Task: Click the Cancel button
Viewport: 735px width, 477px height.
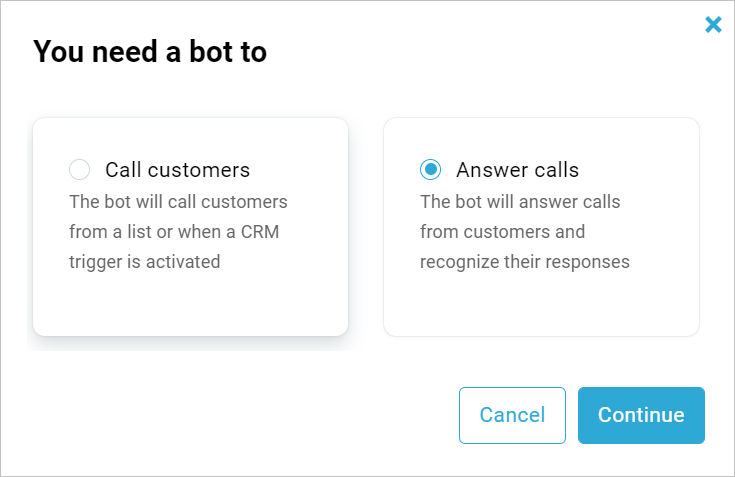Action: [512, 415]
